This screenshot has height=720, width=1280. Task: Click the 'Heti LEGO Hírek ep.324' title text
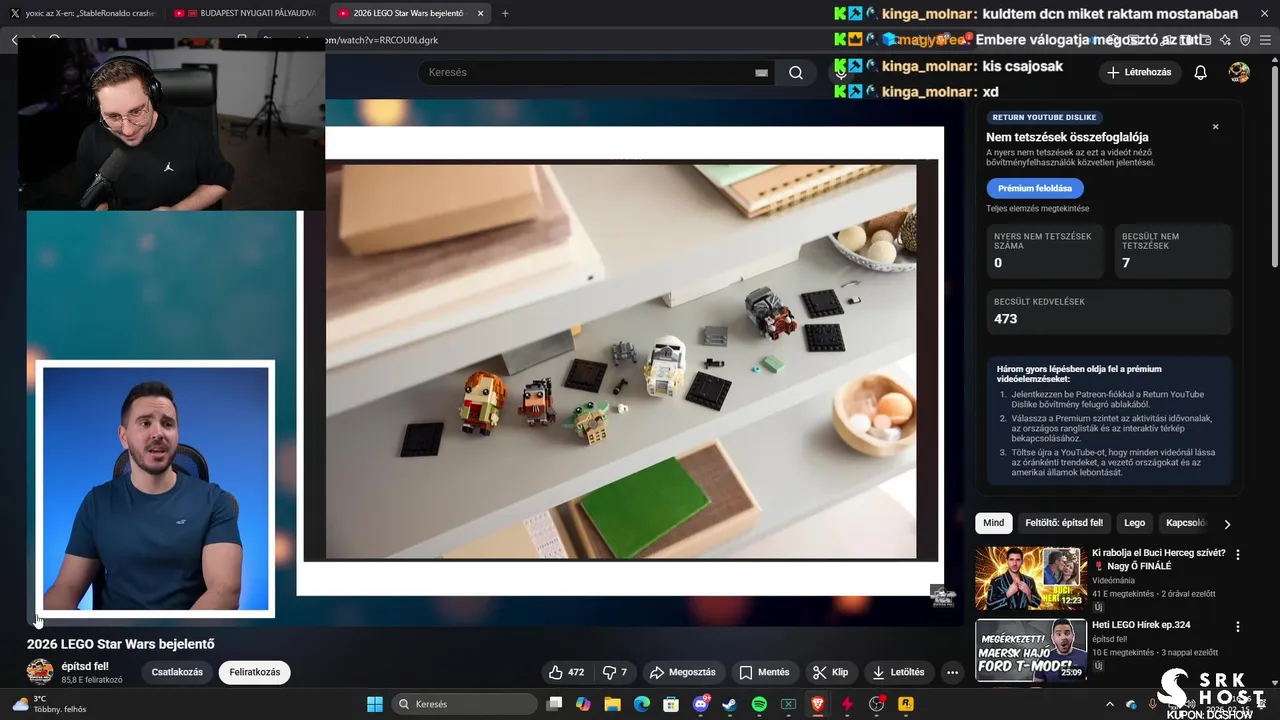[1141, 625]
